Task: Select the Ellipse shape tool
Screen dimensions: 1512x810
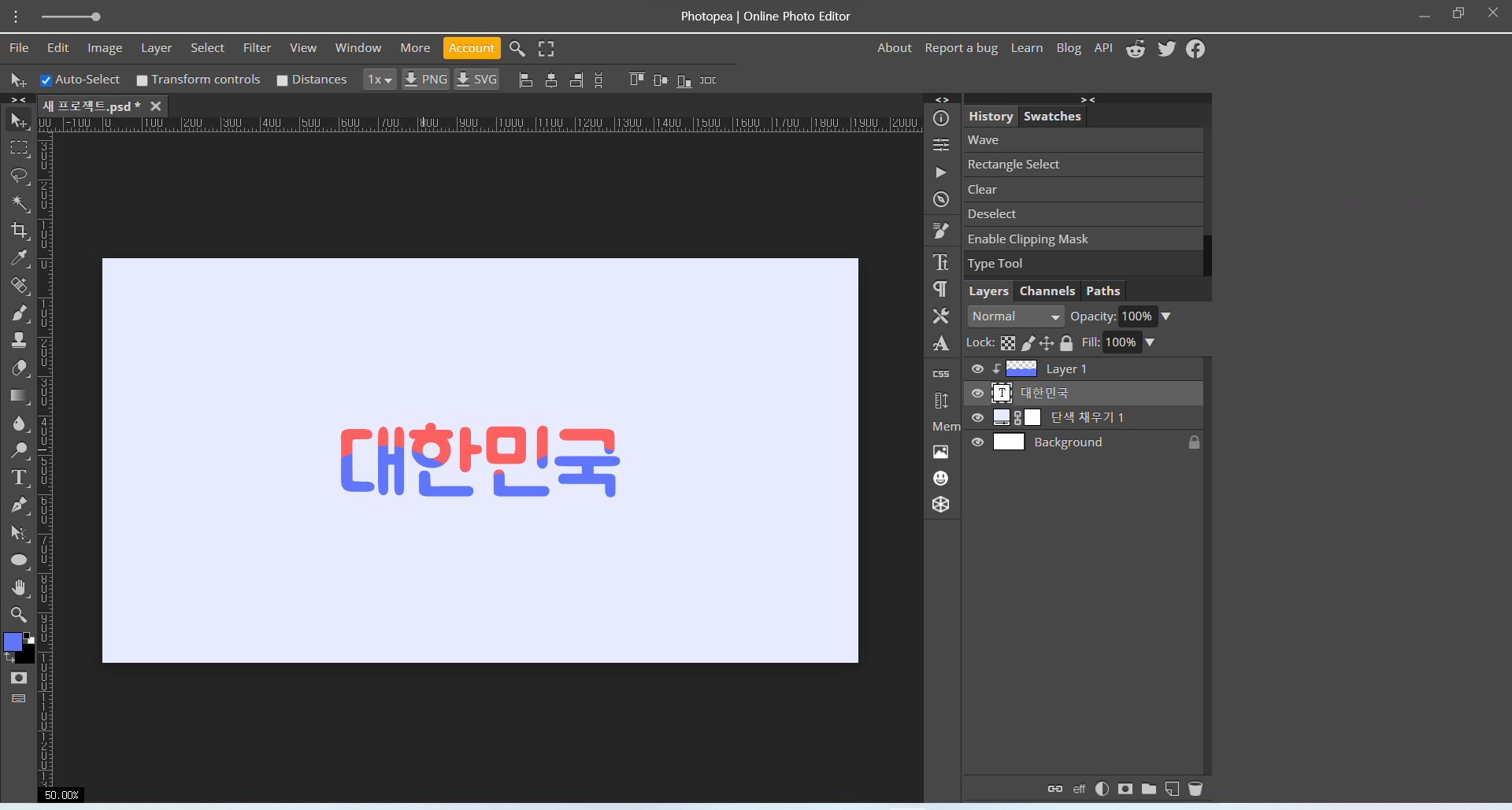Action: pyautogui.click(x=19, y=560)
